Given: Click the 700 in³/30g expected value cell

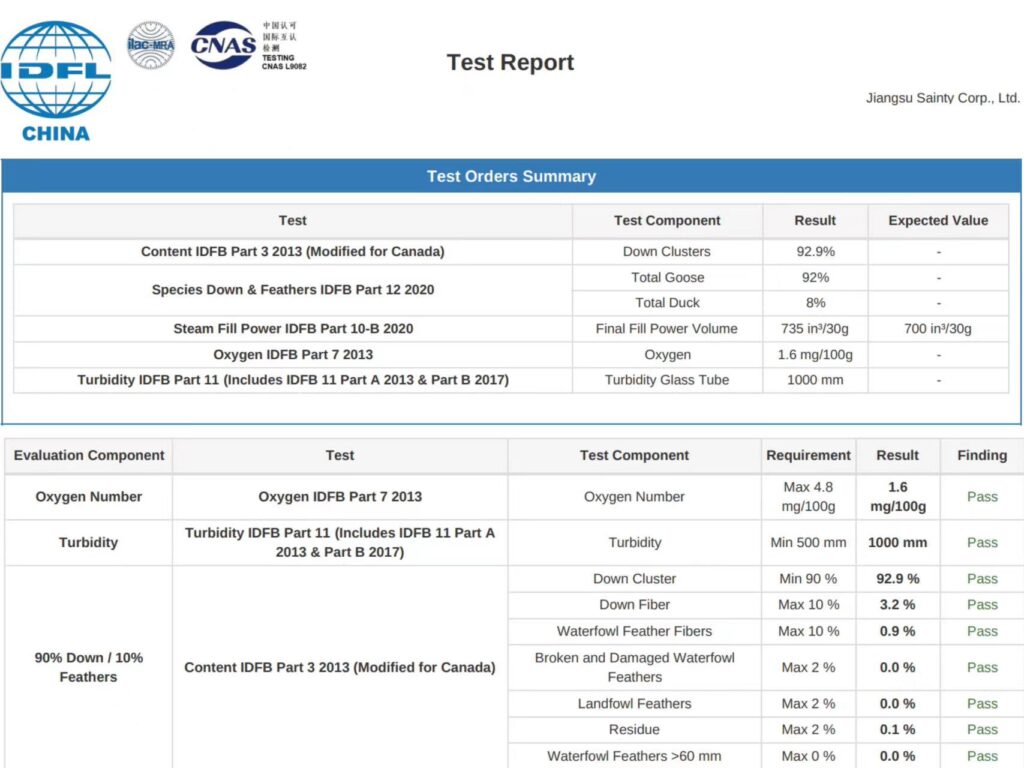Looking at the screenshot, I should point(937,329).
